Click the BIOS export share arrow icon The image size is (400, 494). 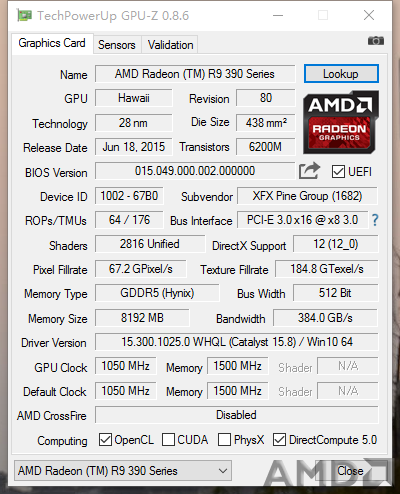coord(309,171)
